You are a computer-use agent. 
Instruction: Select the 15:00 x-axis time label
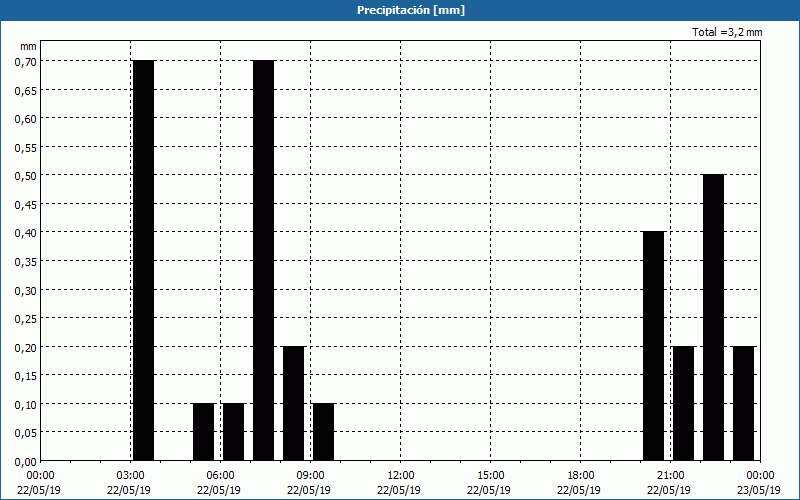[491, 476]
